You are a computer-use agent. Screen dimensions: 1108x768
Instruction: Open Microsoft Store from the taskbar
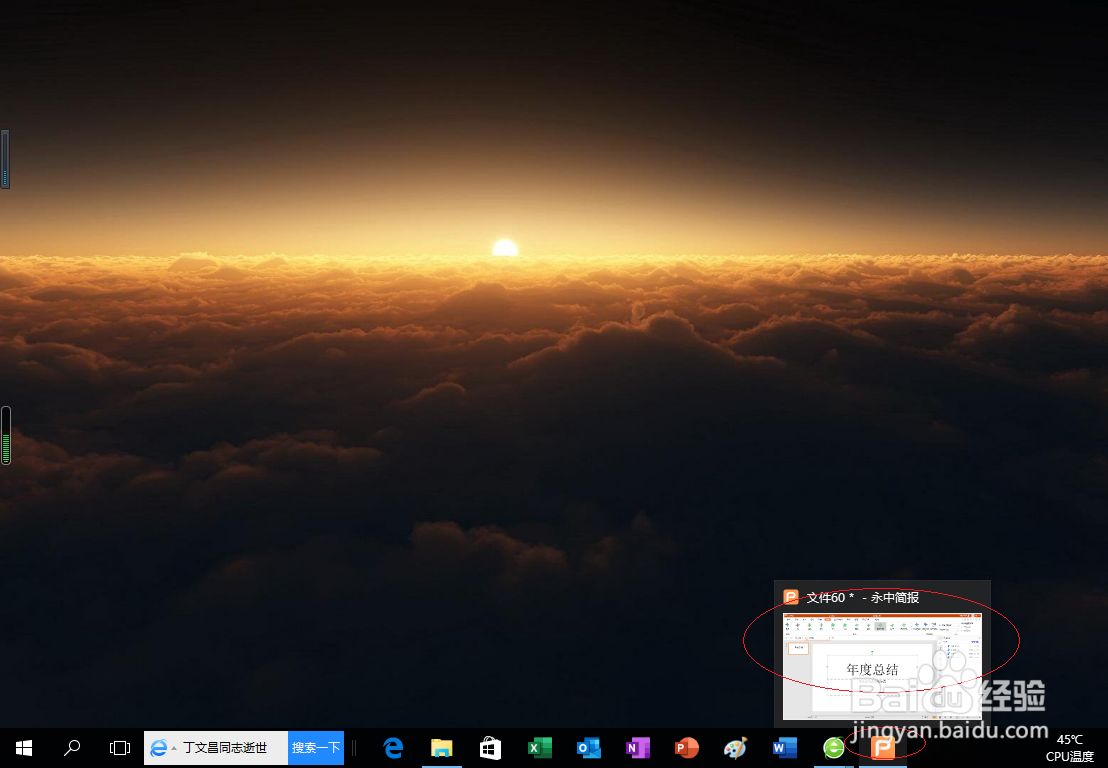[490, 748]
